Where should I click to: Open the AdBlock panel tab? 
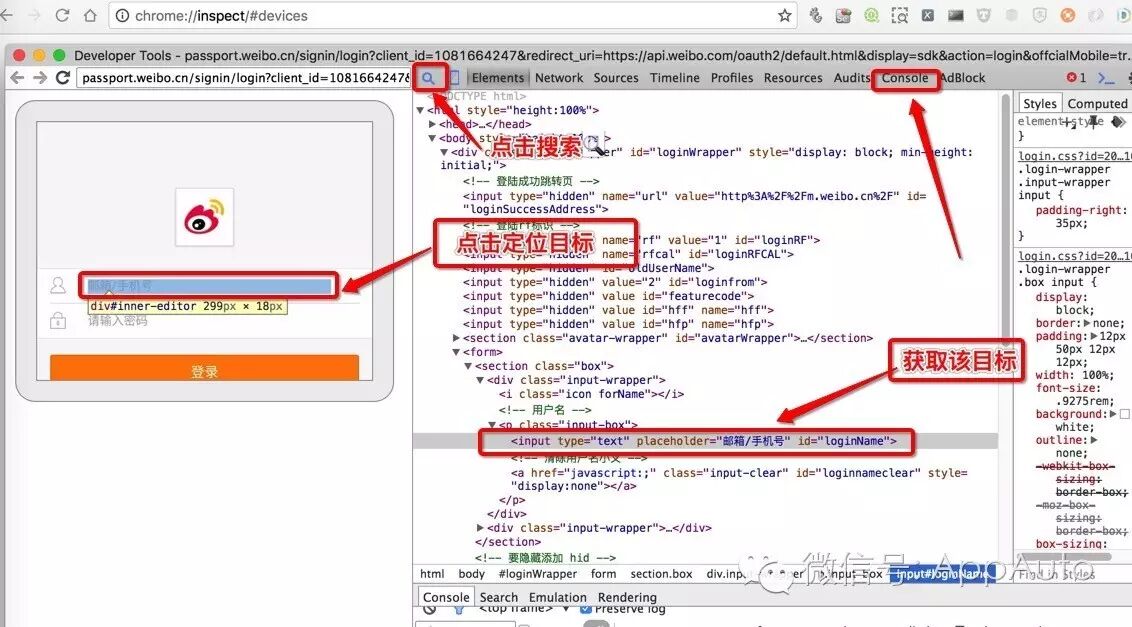pyautogui.click(x=963, y=78)
